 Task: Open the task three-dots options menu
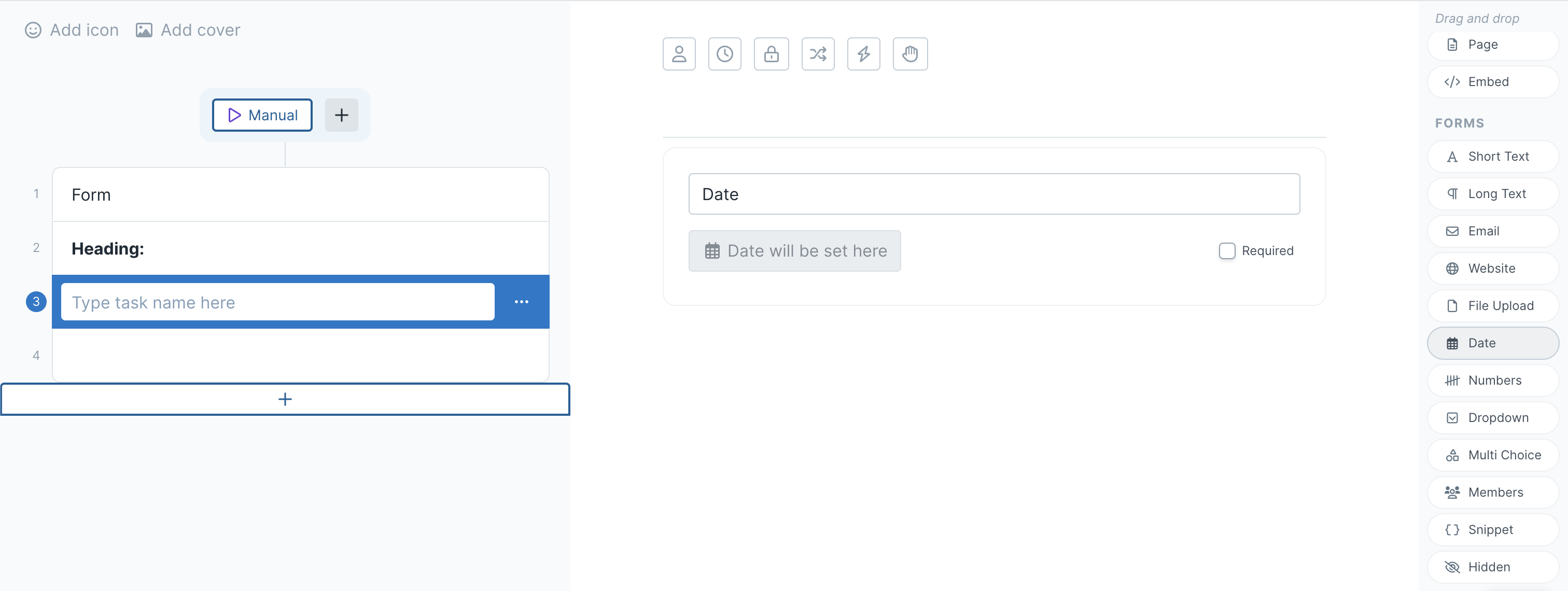click(x=521, y=302)
